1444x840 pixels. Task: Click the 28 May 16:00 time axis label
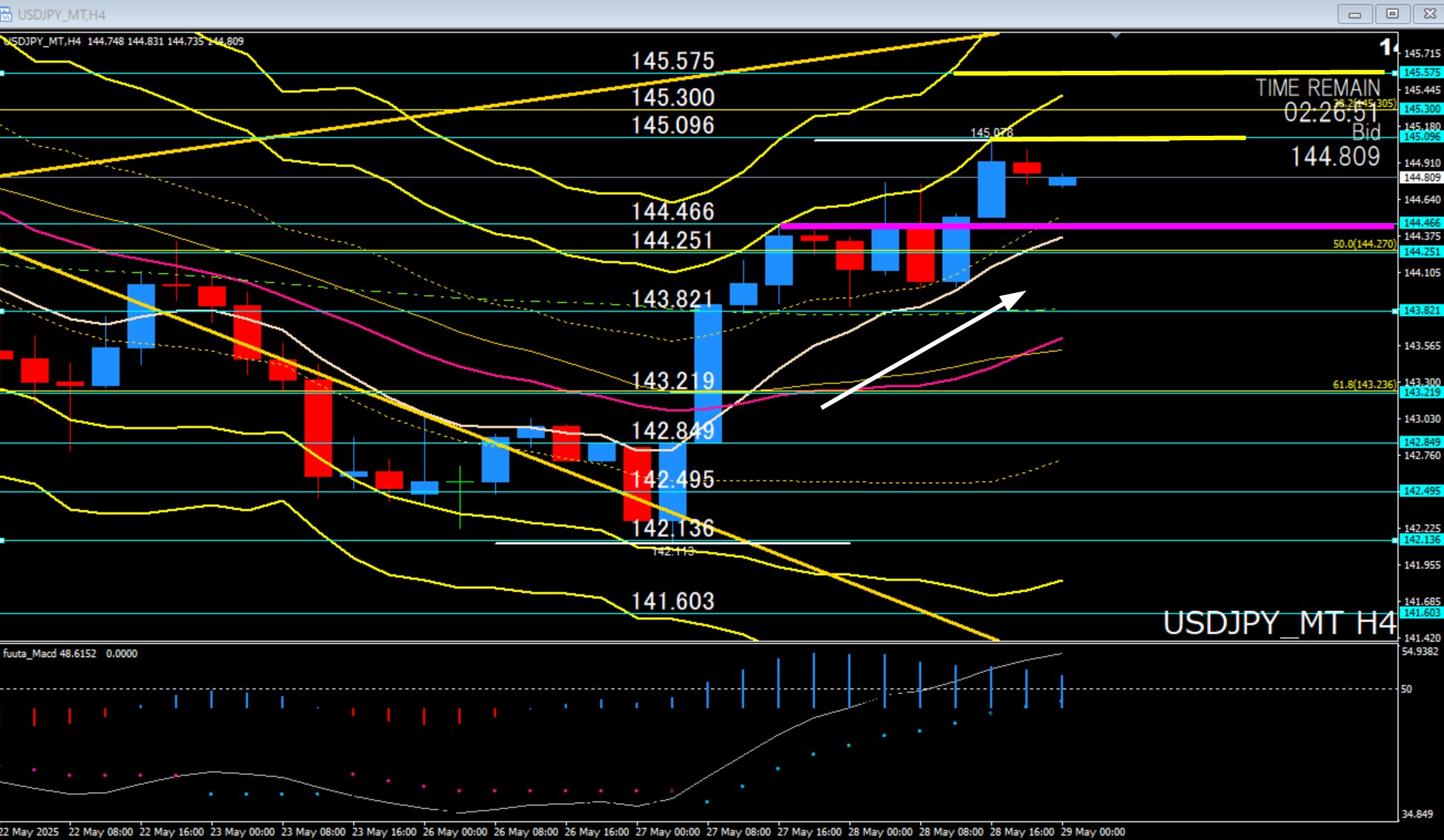point(1022,832)
